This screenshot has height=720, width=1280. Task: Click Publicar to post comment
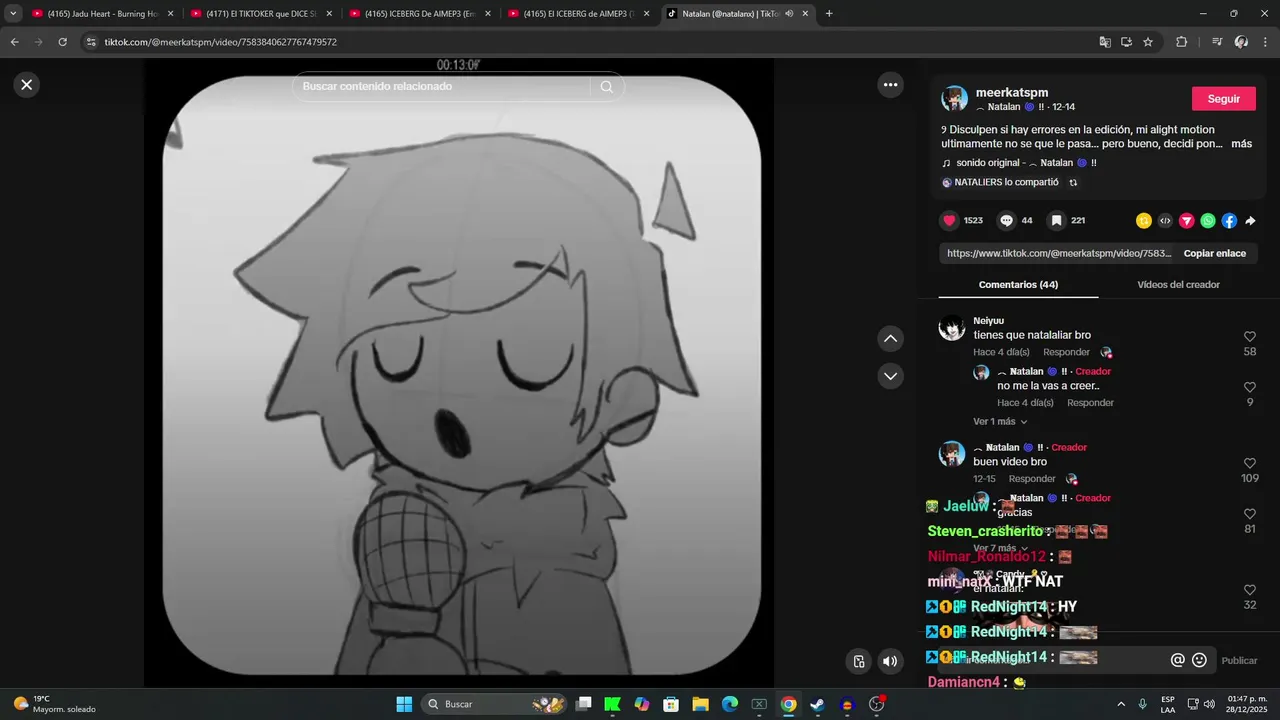point(1239,661)
